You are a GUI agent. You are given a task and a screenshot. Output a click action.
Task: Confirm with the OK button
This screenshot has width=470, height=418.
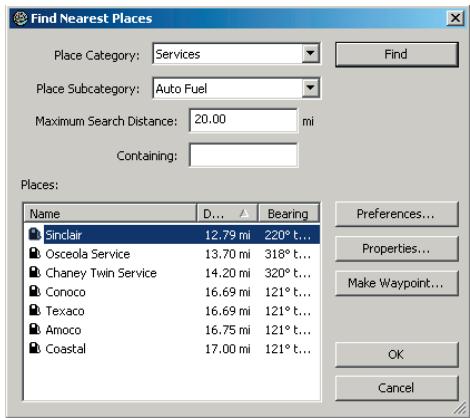397,355
